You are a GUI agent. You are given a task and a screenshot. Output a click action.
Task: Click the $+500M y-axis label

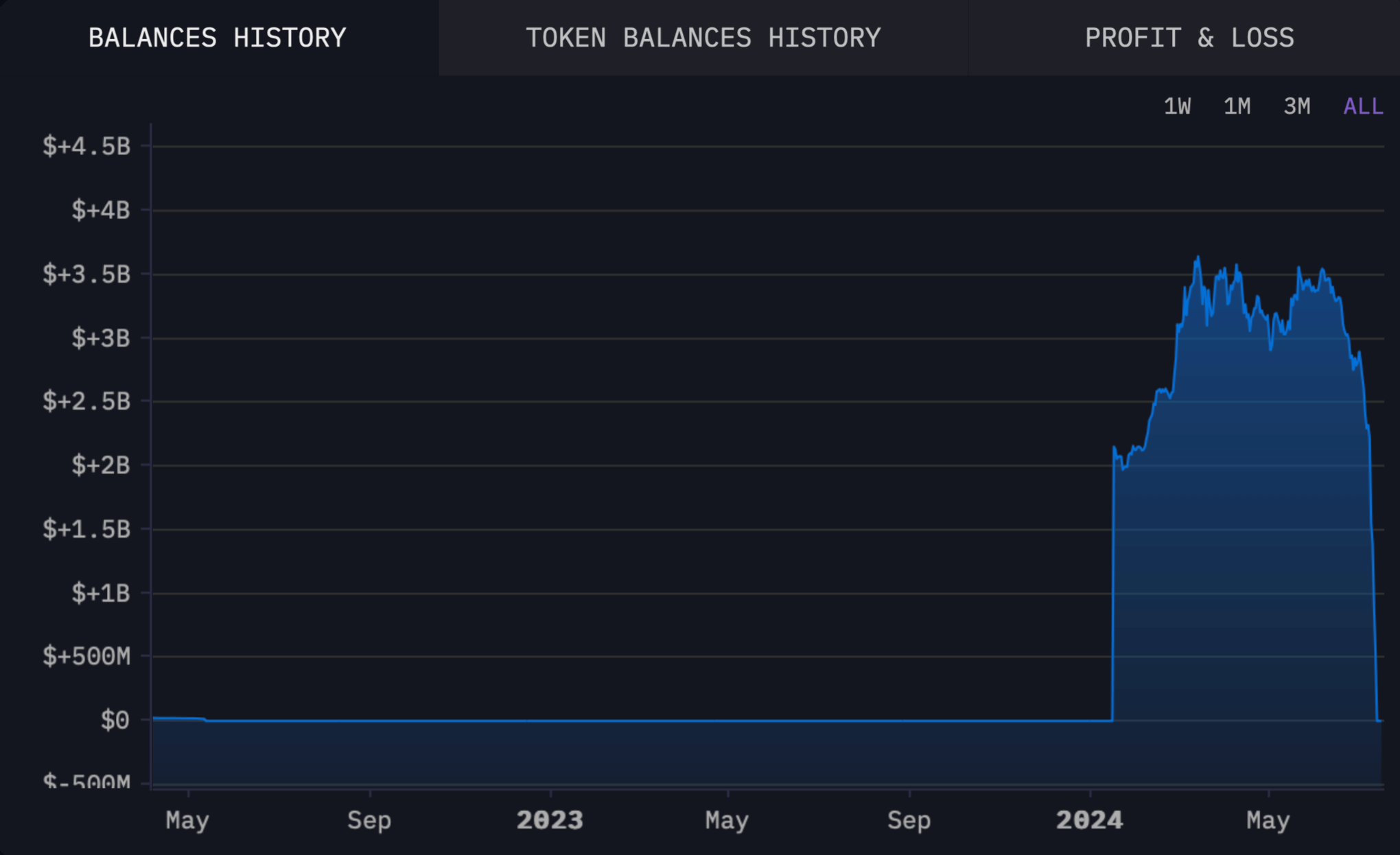[x=86, y=657]
